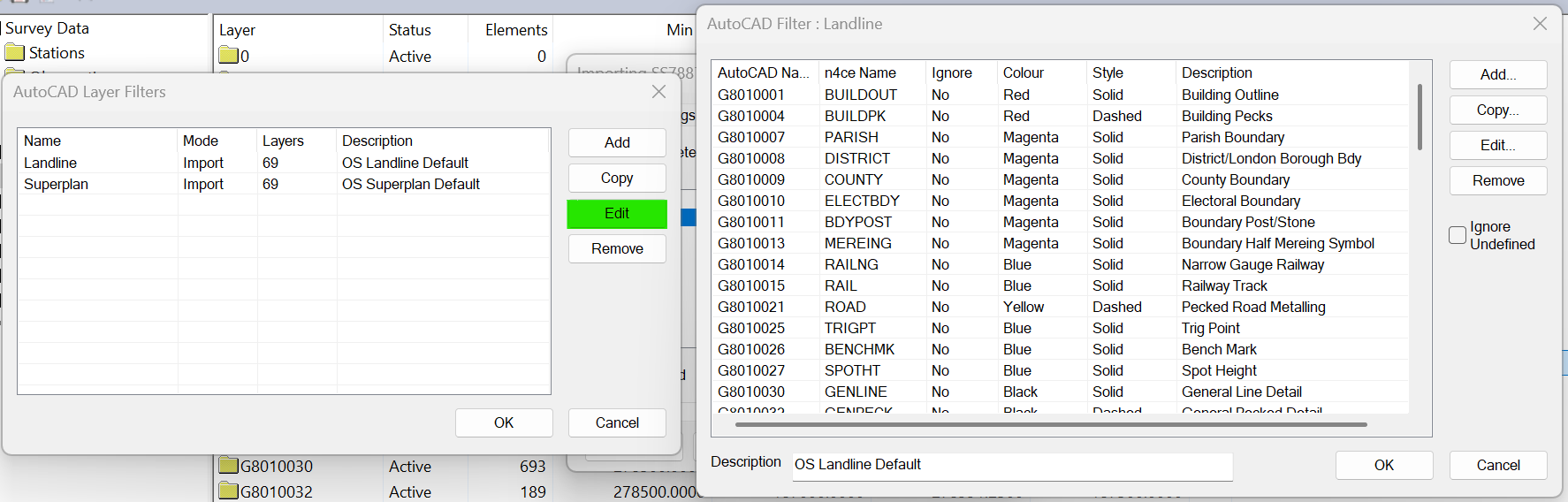Screen dimensions: 1568x502
Task: Click the n4ce Name column header
Action: coord(873,72)
